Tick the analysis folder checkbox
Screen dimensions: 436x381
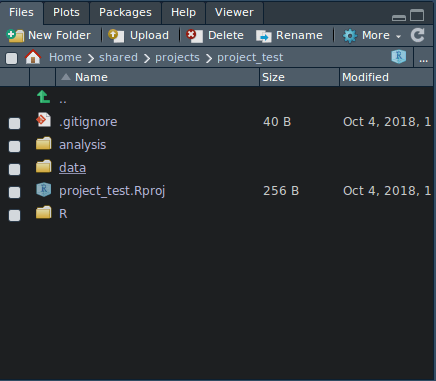pyautogui.click(x=14, y=146)
